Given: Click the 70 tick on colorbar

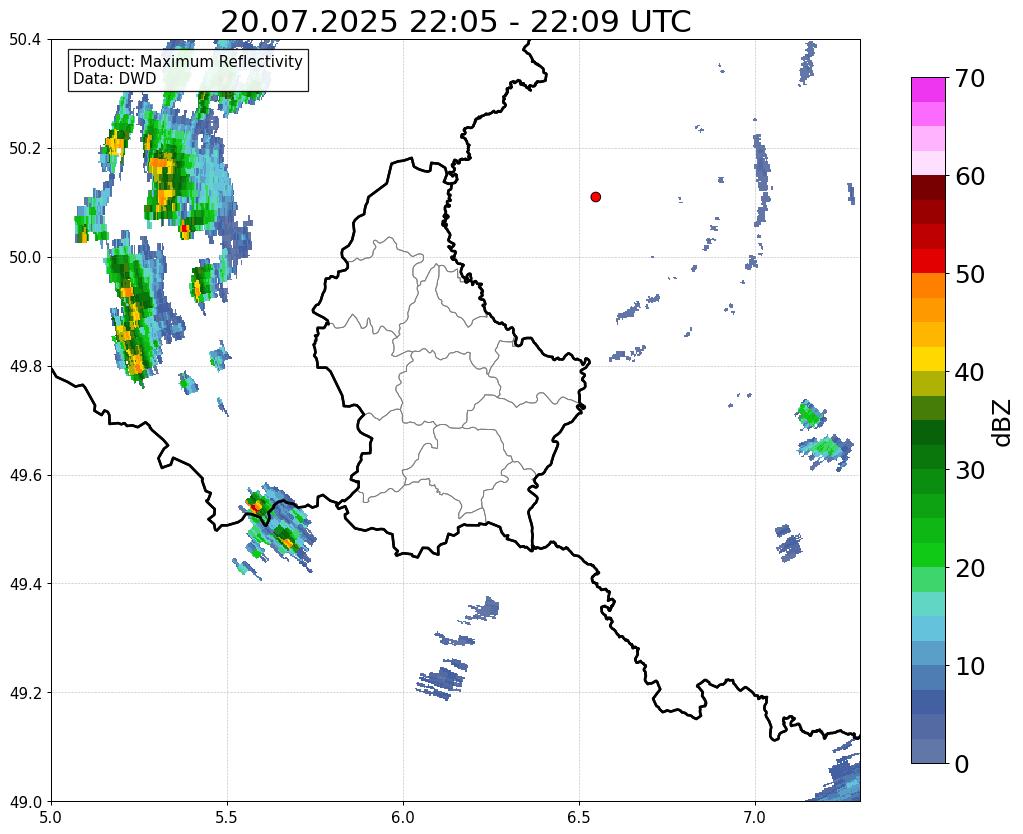Looking at the screenshot, I should coord(969,78).
